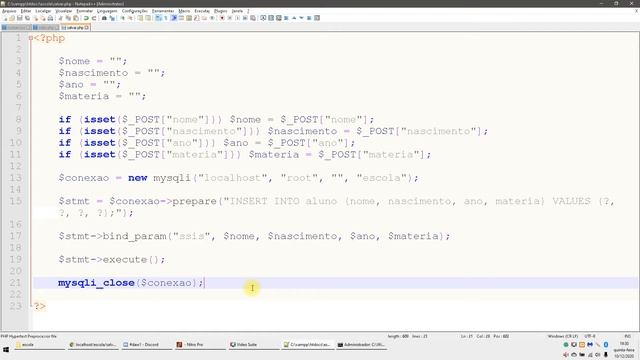Start macro recording with the red record icon
640x360 pixels.
click(x=222, y=18)
